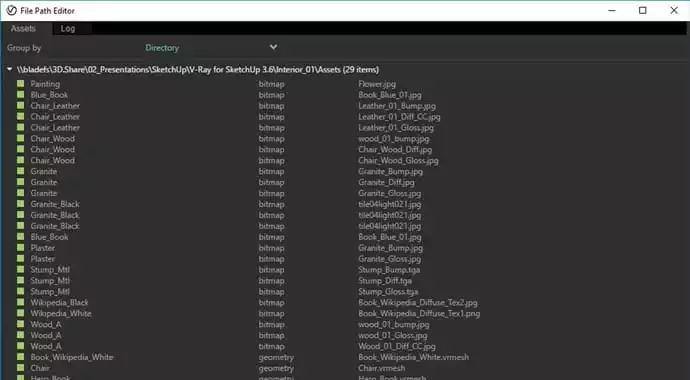The image size is (690, 380).
Task: Select the Wikipedia_White asset row name
Action: tap(61, 314)
